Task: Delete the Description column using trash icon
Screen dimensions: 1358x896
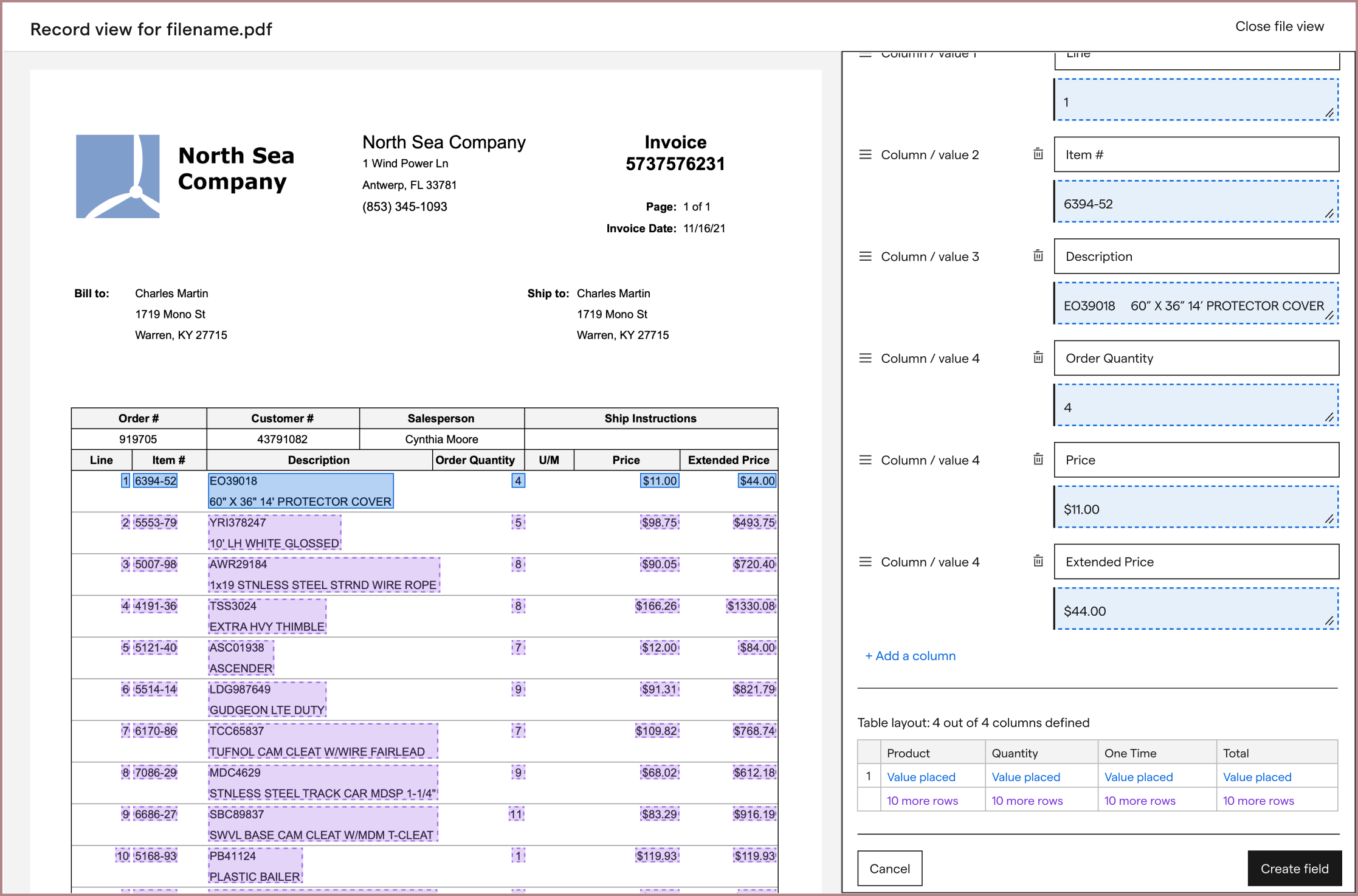Action: (1037, 256)
